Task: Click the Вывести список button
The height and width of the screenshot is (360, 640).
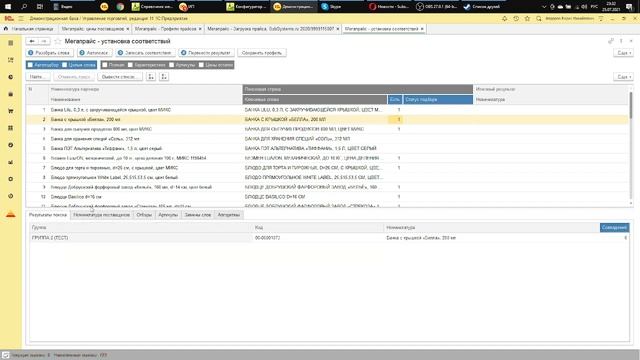Action: point(120,77)
